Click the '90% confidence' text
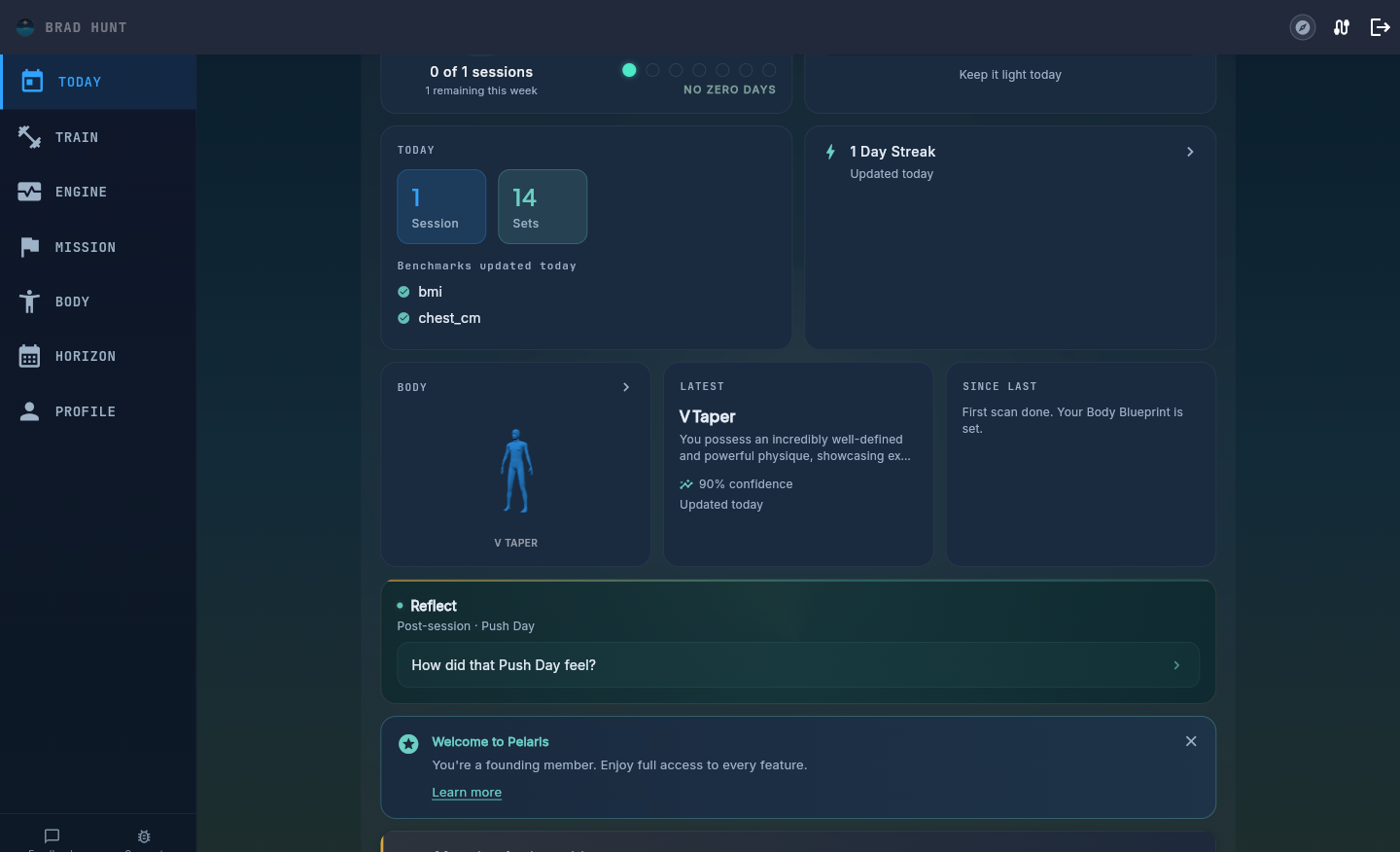Screen dimensions: 1400x852 746,484
